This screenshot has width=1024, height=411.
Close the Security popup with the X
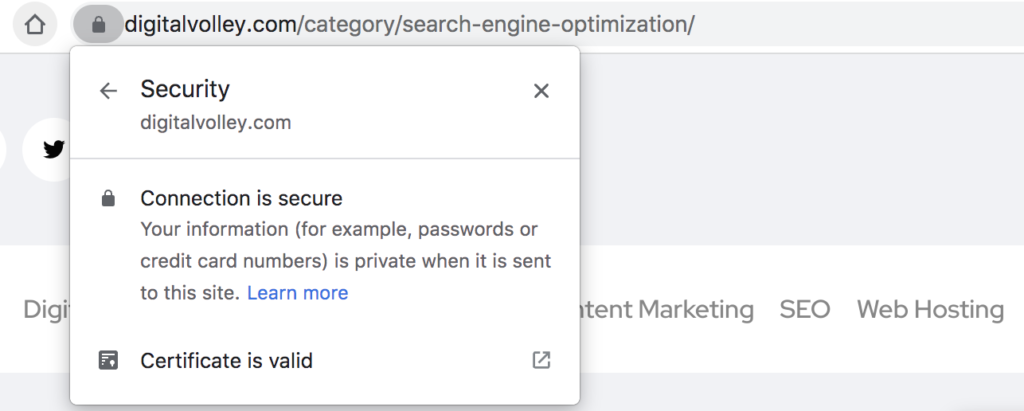(541, 91)
